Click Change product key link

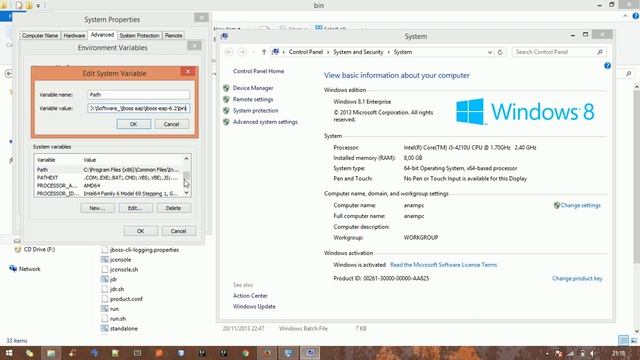(x=577, y=278)
